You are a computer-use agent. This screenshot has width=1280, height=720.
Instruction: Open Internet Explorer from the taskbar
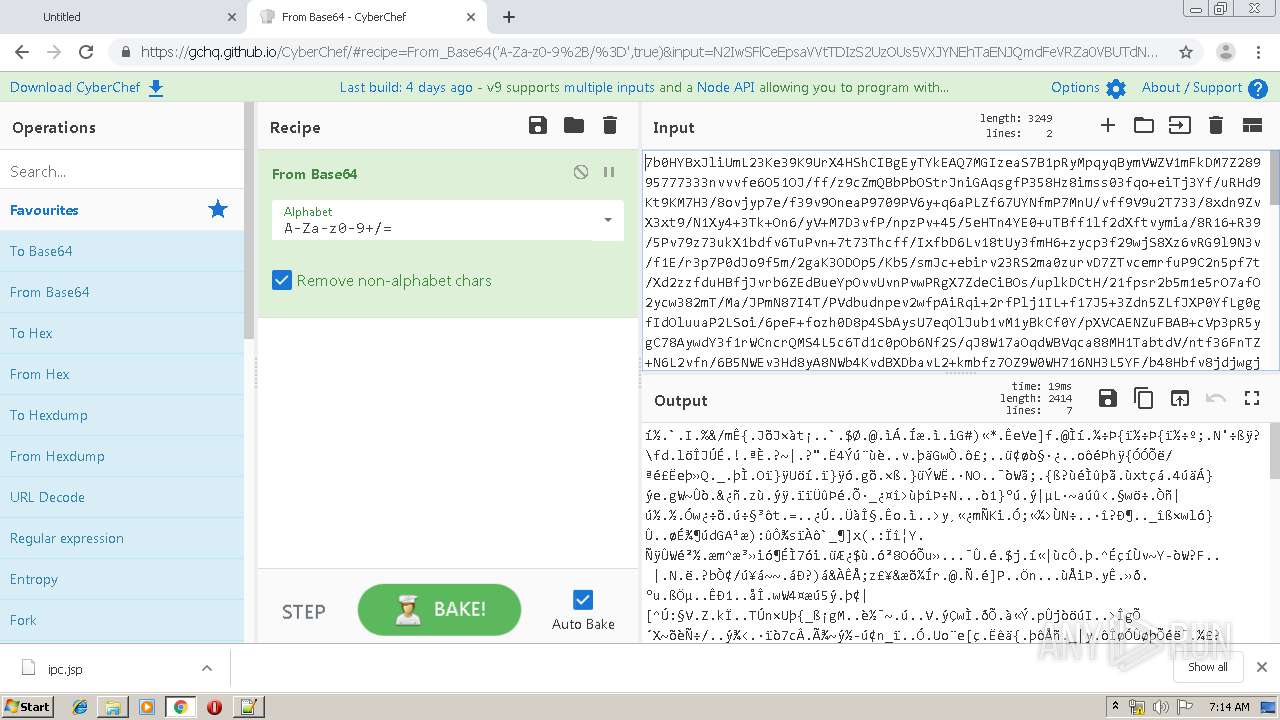click(80, 706)
